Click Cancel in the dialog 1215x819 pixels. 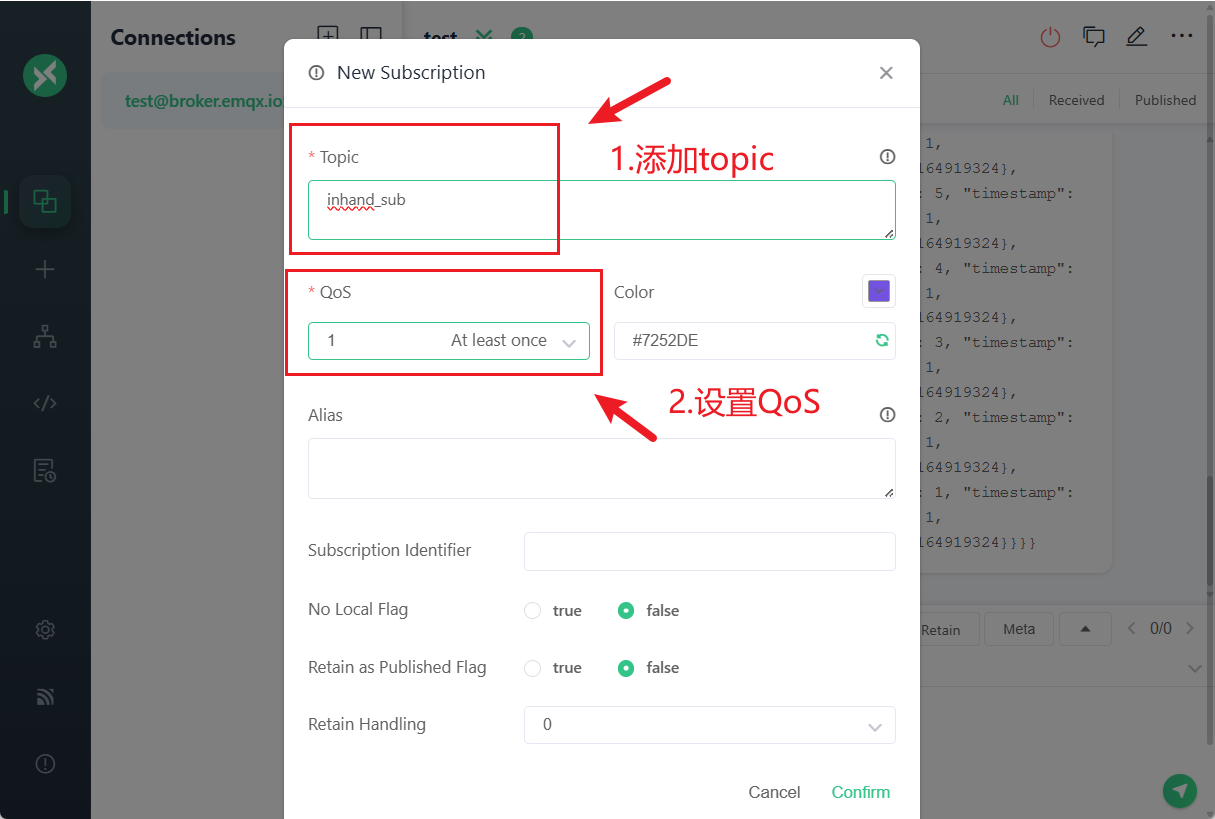(x=774, y=792)
